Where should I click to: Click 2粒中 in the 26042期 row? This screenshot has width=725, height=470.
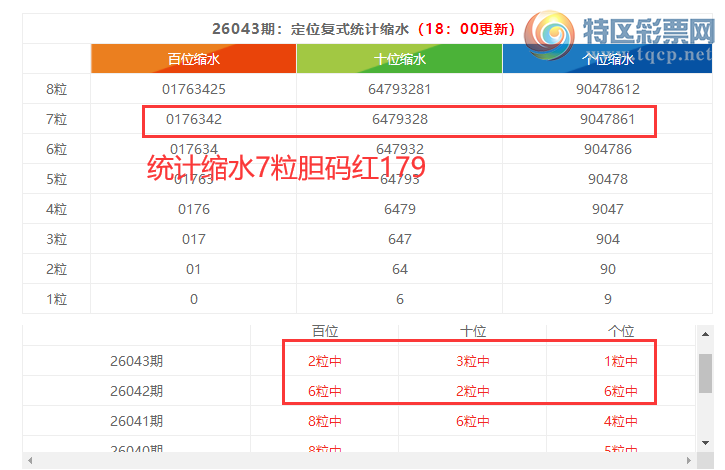pyautogui.click(x=473, y=391)
